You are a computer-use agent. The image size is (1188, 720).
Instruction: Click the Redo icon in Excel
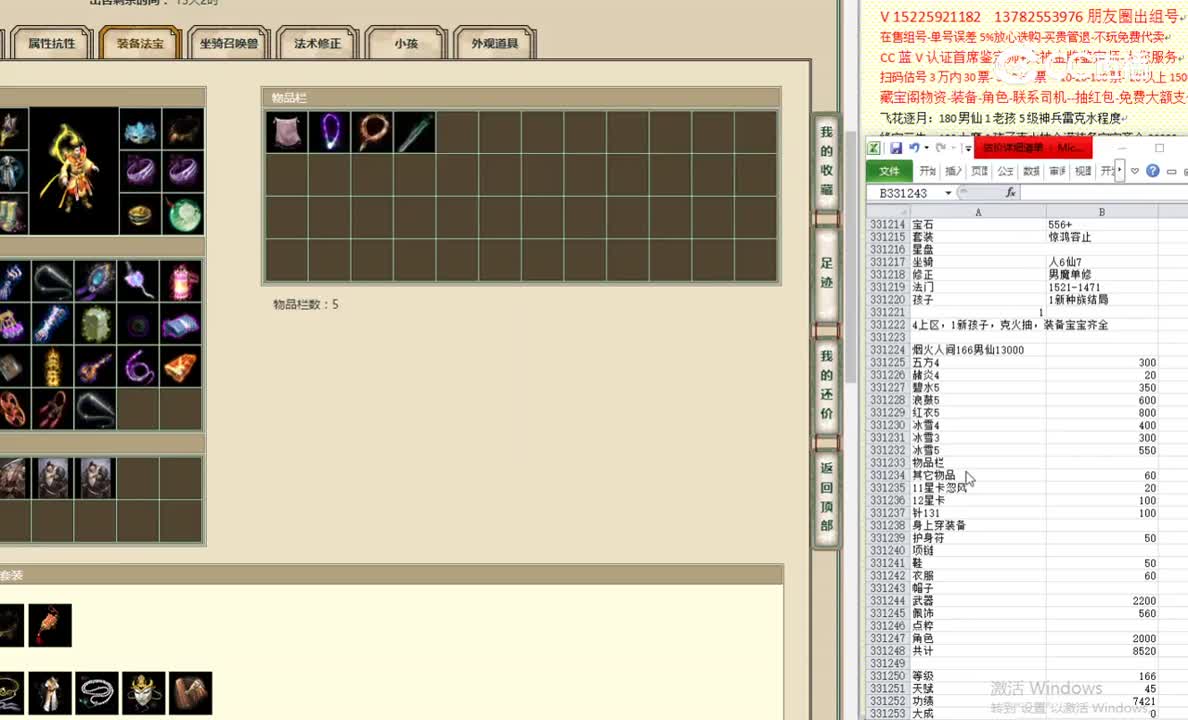point(940,146)
